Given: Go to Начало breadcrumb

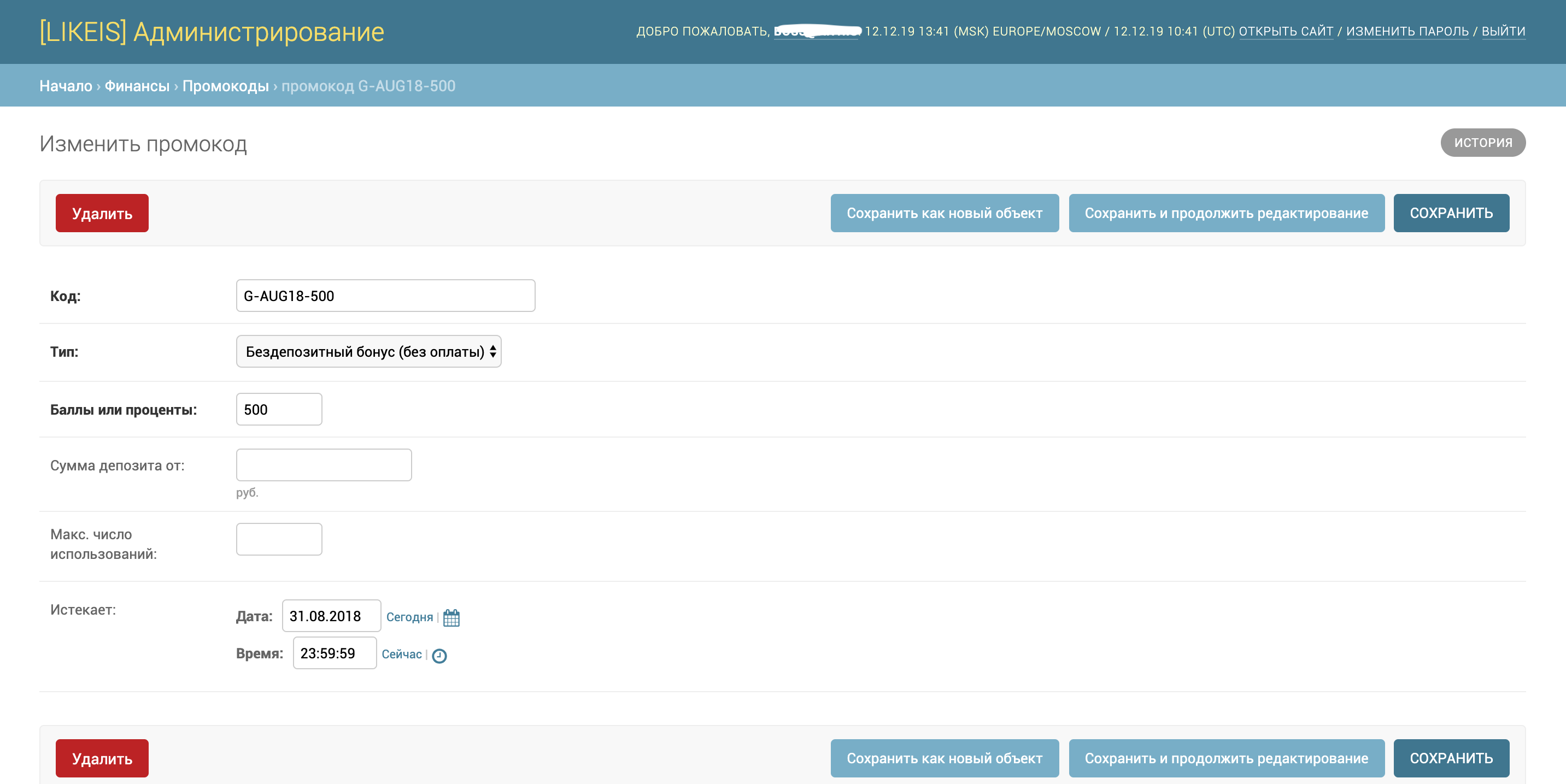Looking at the screenshot, I should (x=66, y=86).
